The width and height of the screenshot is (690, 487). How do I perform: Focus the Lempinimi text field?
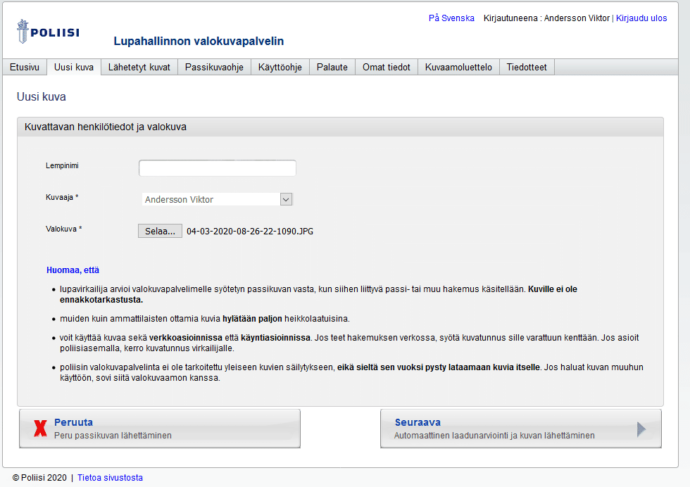point(217,168)
